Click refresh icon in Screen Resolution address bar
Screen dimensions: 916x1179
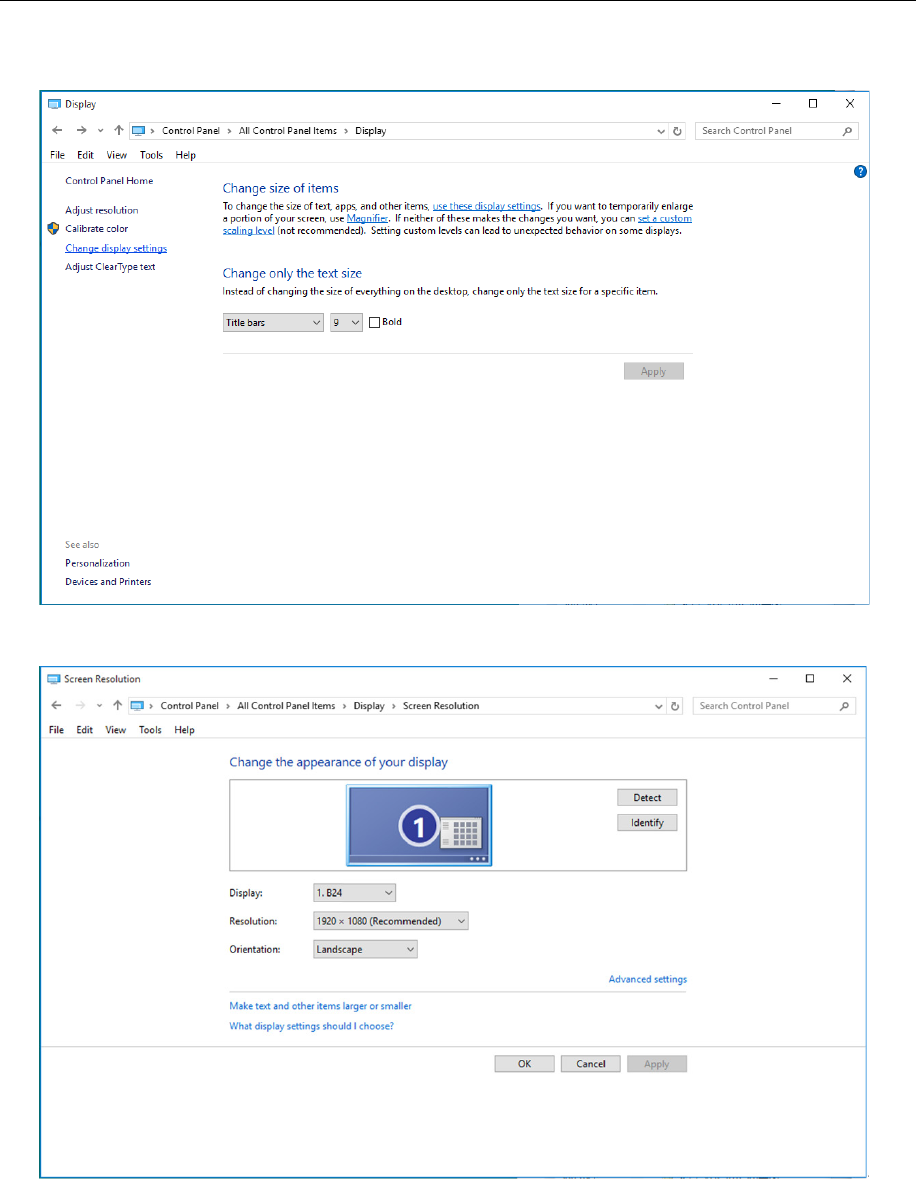[x=675, y=706]
